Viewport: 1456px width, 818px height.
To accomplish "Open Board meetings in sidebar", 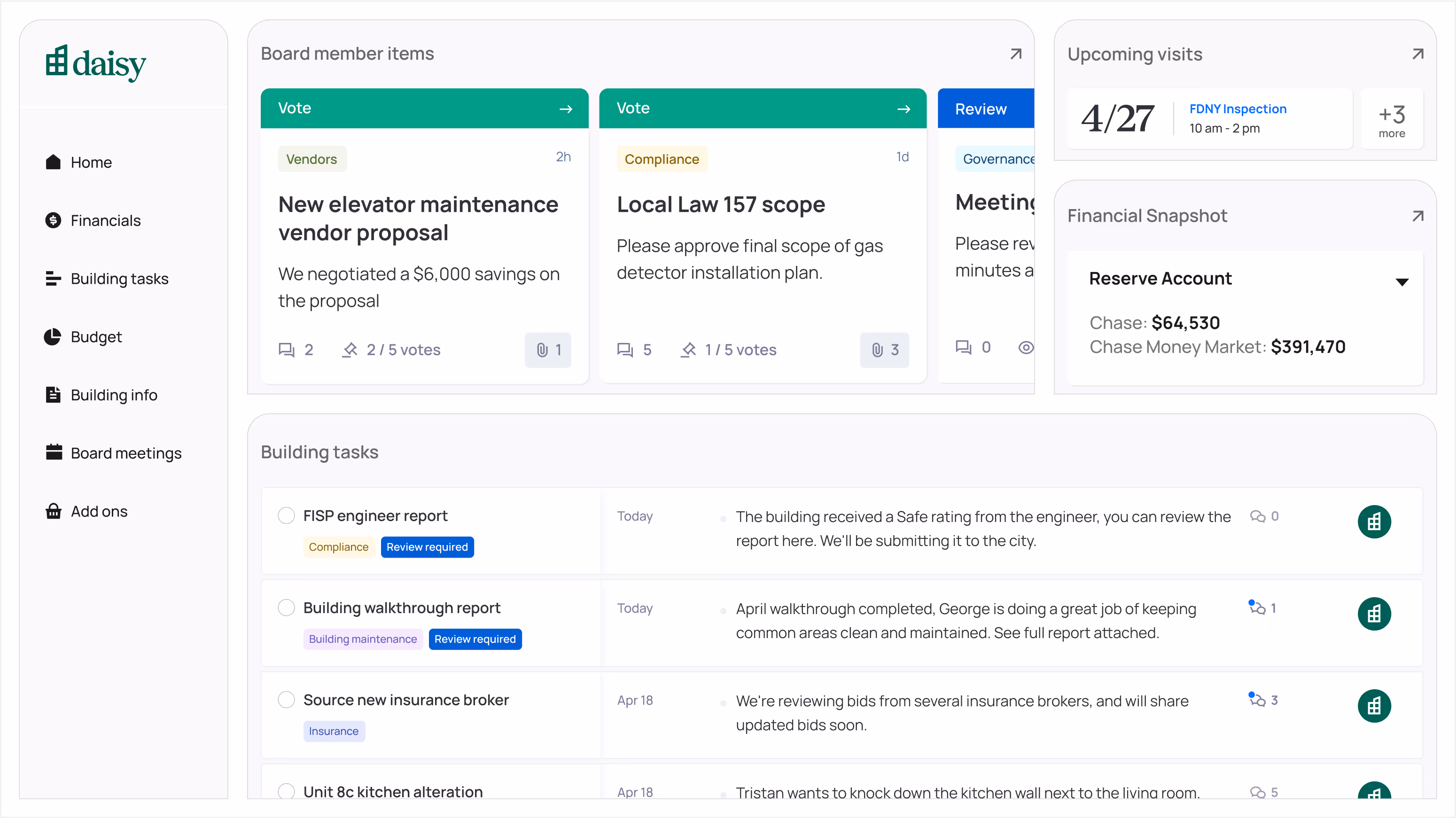I will click(x=125, y=453).
